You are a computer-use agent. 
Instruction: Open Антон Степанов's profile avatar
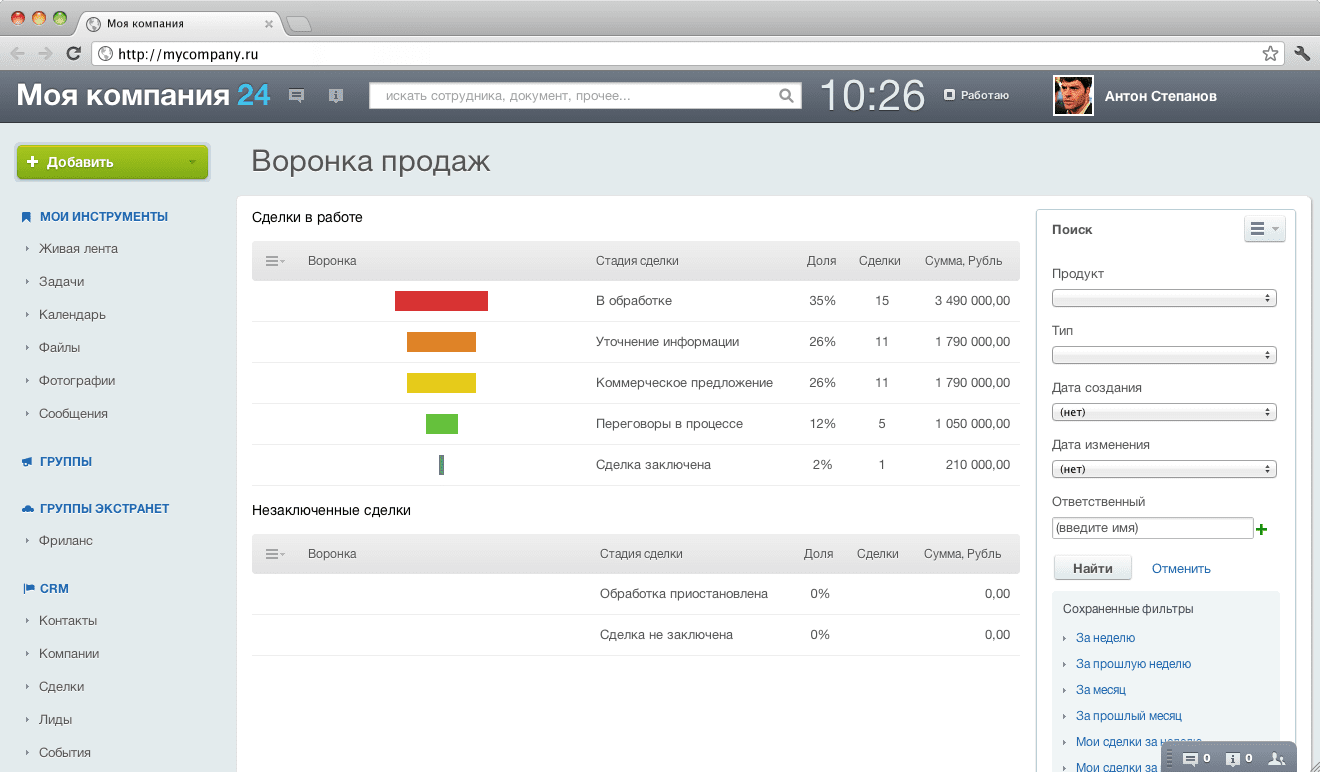[1073, 96]
